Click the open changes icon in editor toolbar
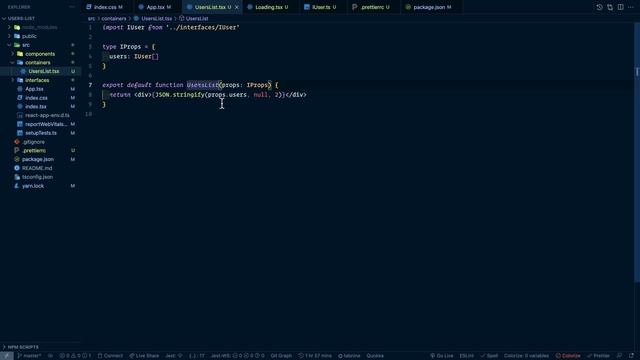640x360 pixels. pos(610,7)
